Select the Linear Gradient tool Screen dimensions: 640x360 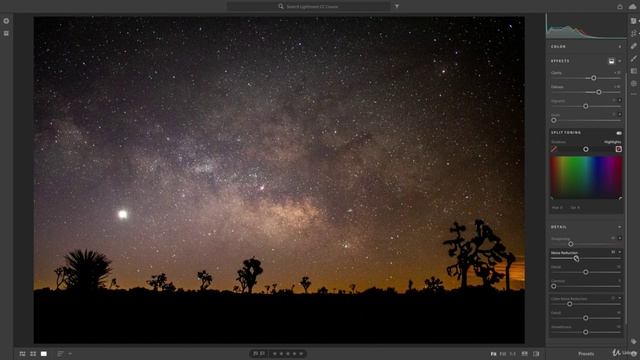tap(633, 71)
